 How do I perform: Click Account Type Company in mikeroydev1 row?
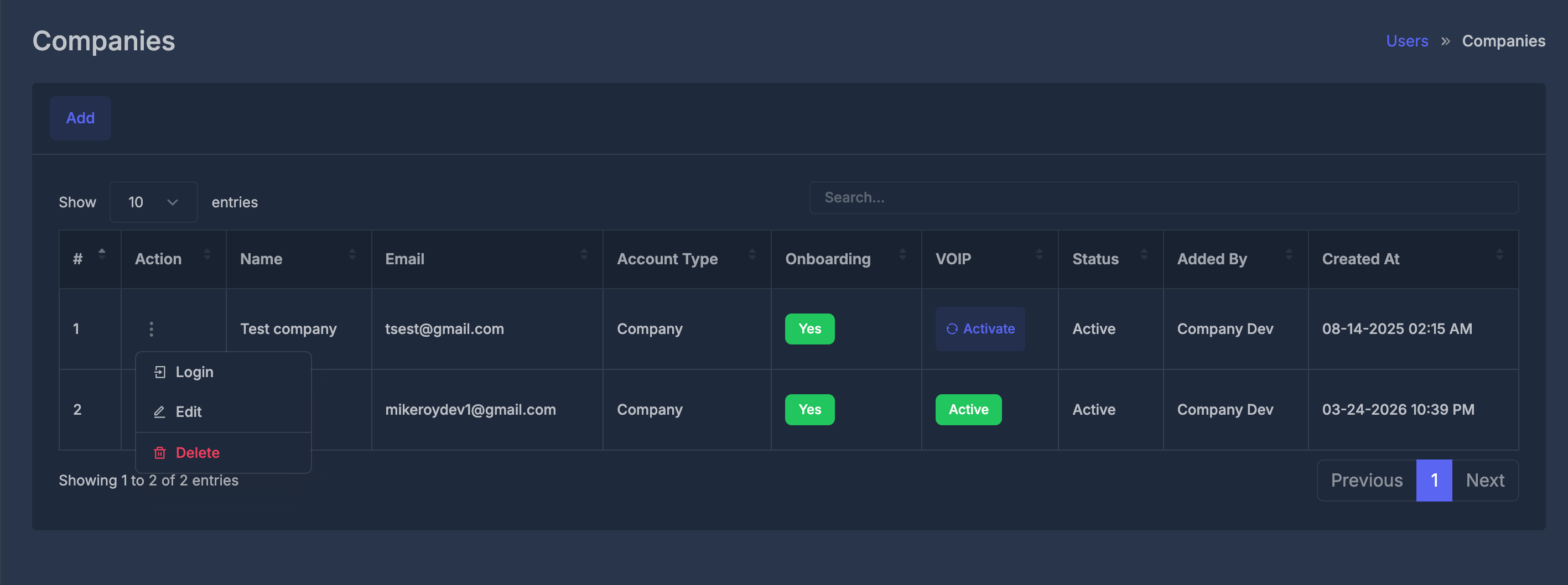click(650, 410)
